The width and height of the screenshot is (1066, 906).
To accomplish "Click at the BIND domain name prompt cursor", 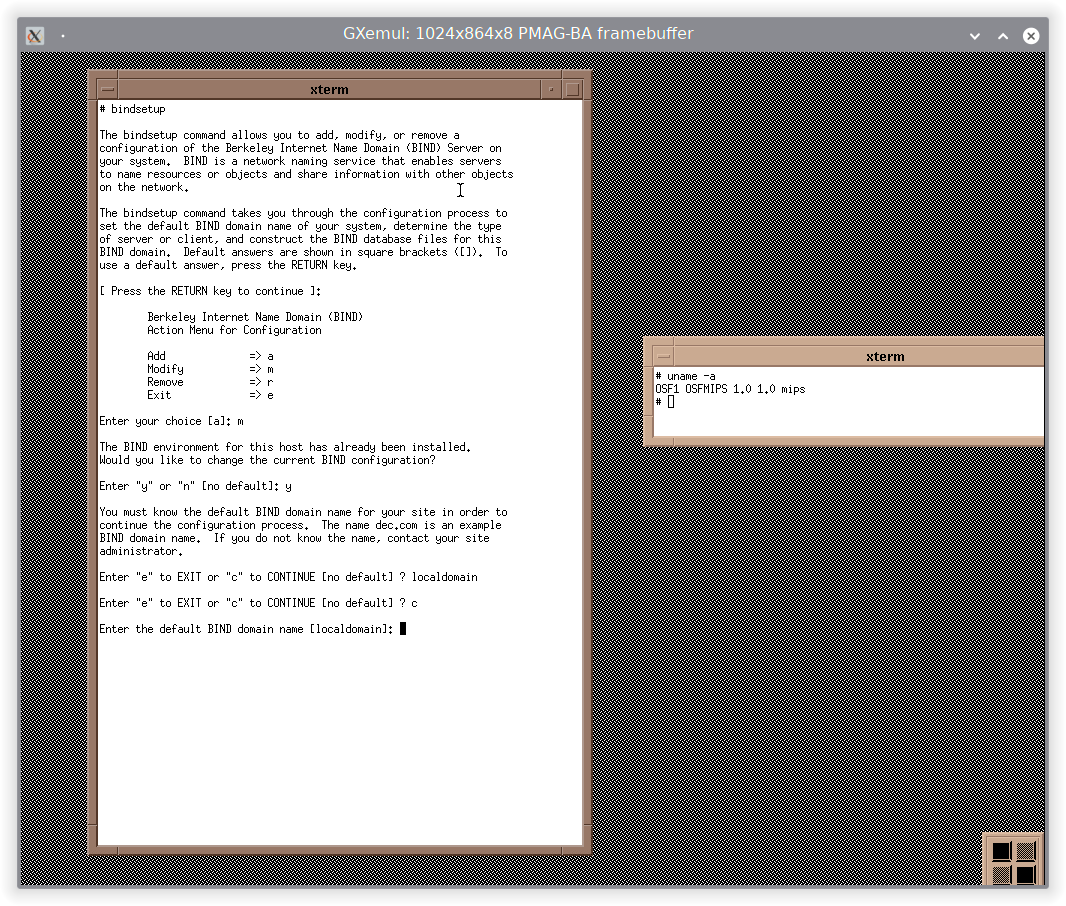I will pyautogui.click(x=403, y=629).
